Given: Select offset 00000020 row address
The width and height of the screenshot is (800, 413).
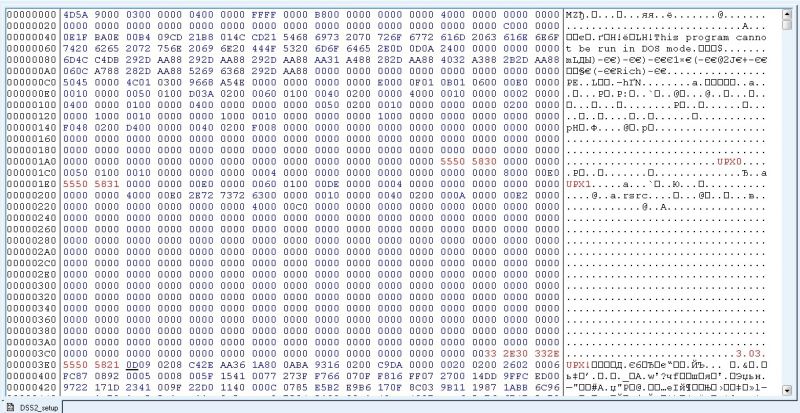Looking at the screenshot, I should tap(32, 26).
